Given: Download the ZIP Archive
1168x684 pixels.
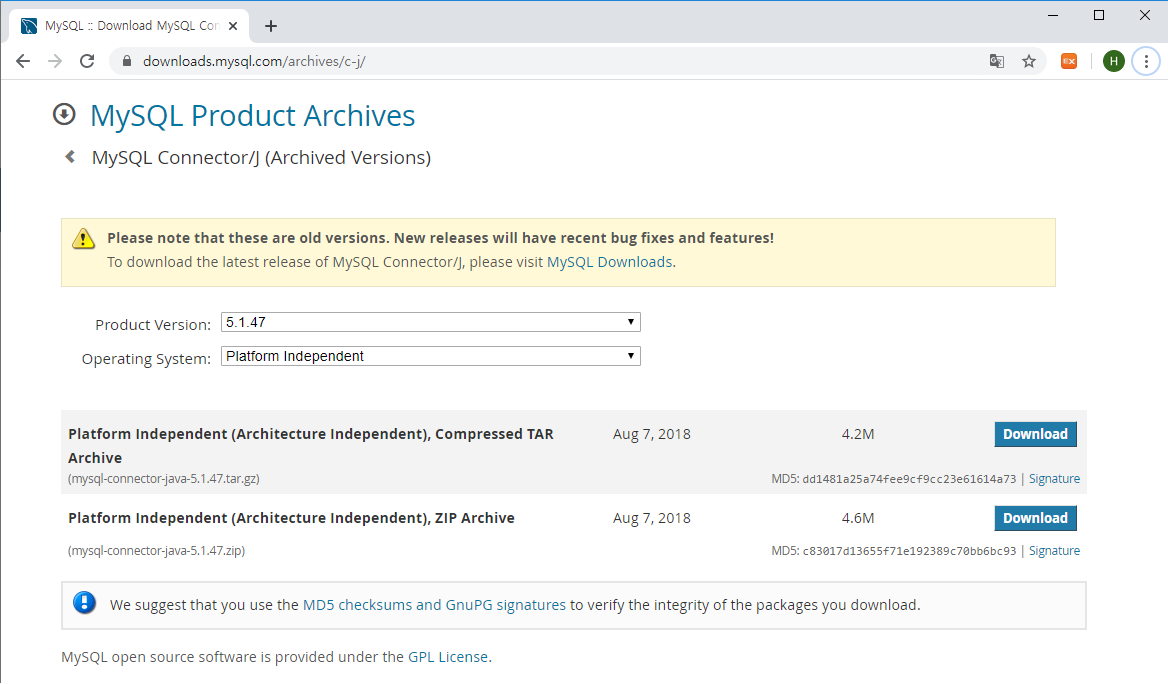Looking at the screenshot, I should [x=1035, y=519].
